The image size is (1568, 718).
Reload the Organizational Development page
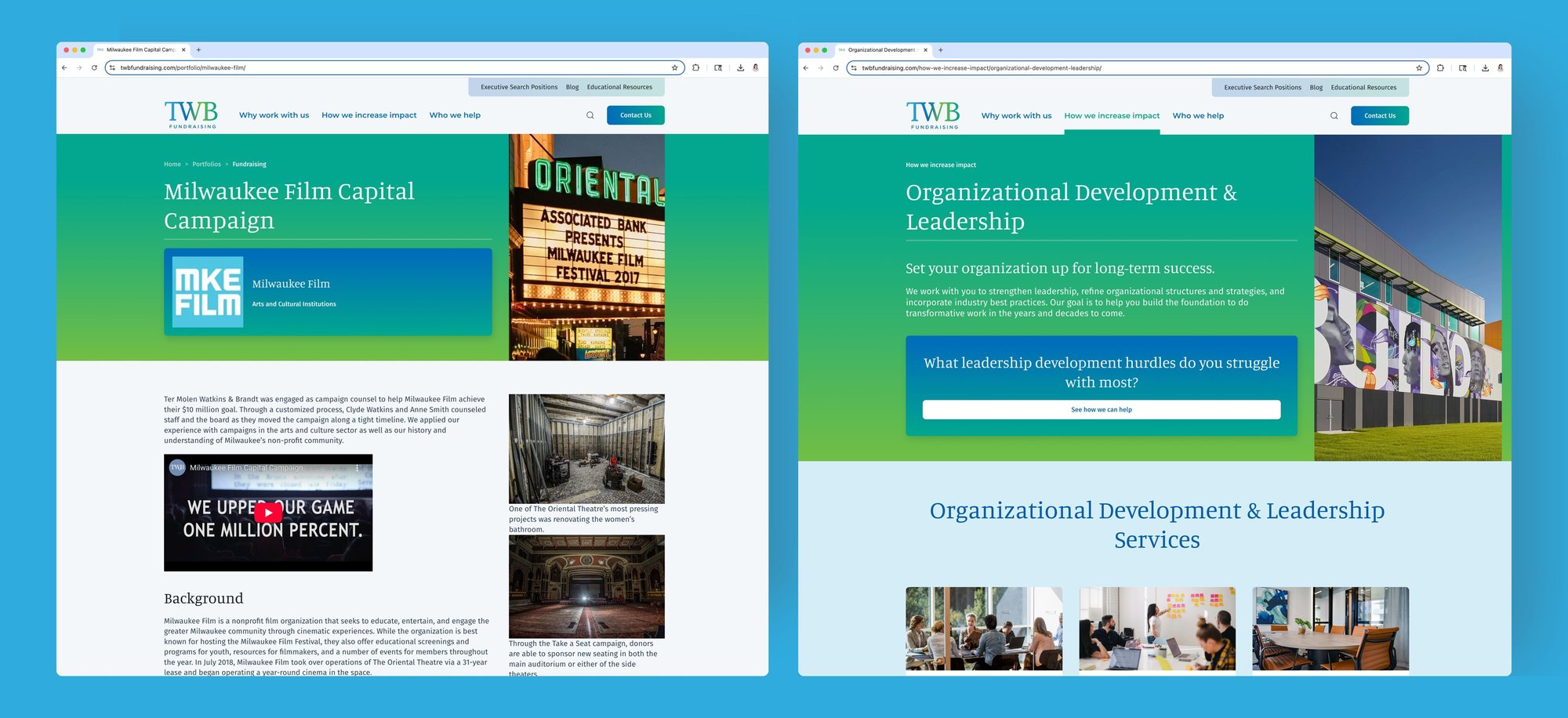(x=836, y=68)
